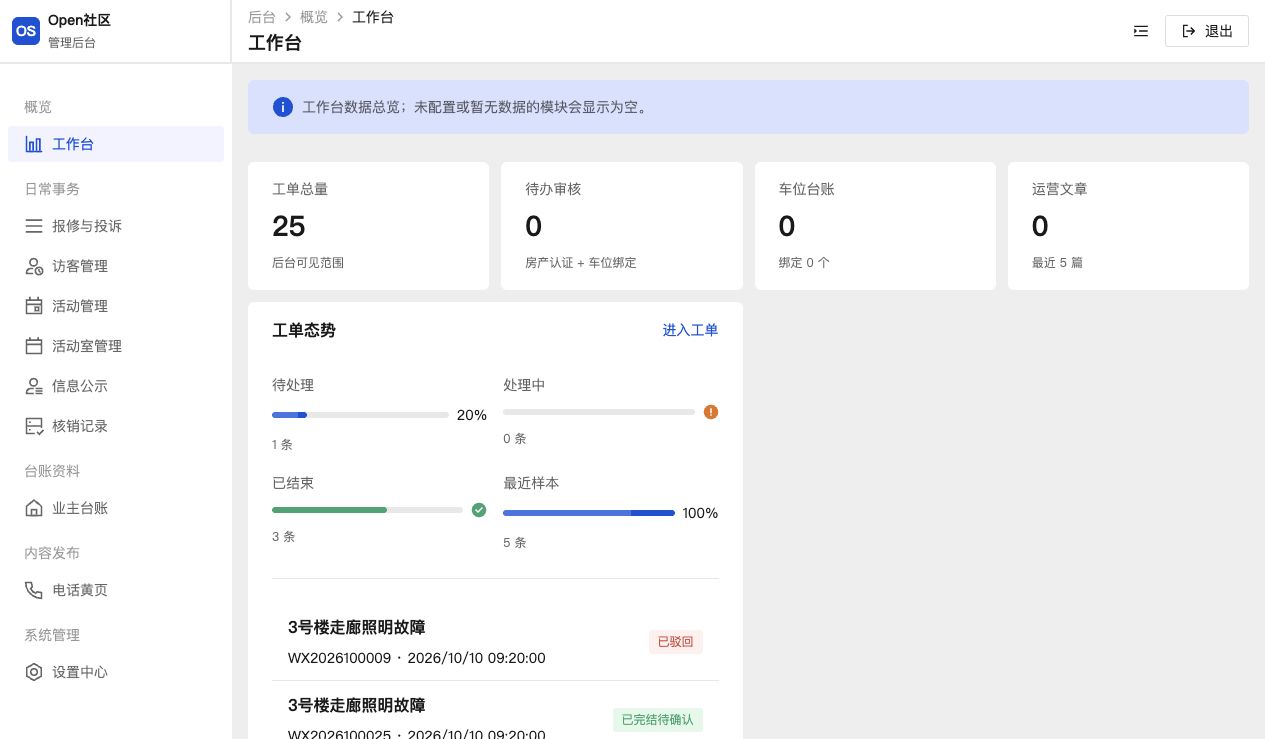The height and width of the screenshot is (739, 1265).
Task: Toggle sidebar with the collapse menu icon
Action: [x=1141, y=31]
